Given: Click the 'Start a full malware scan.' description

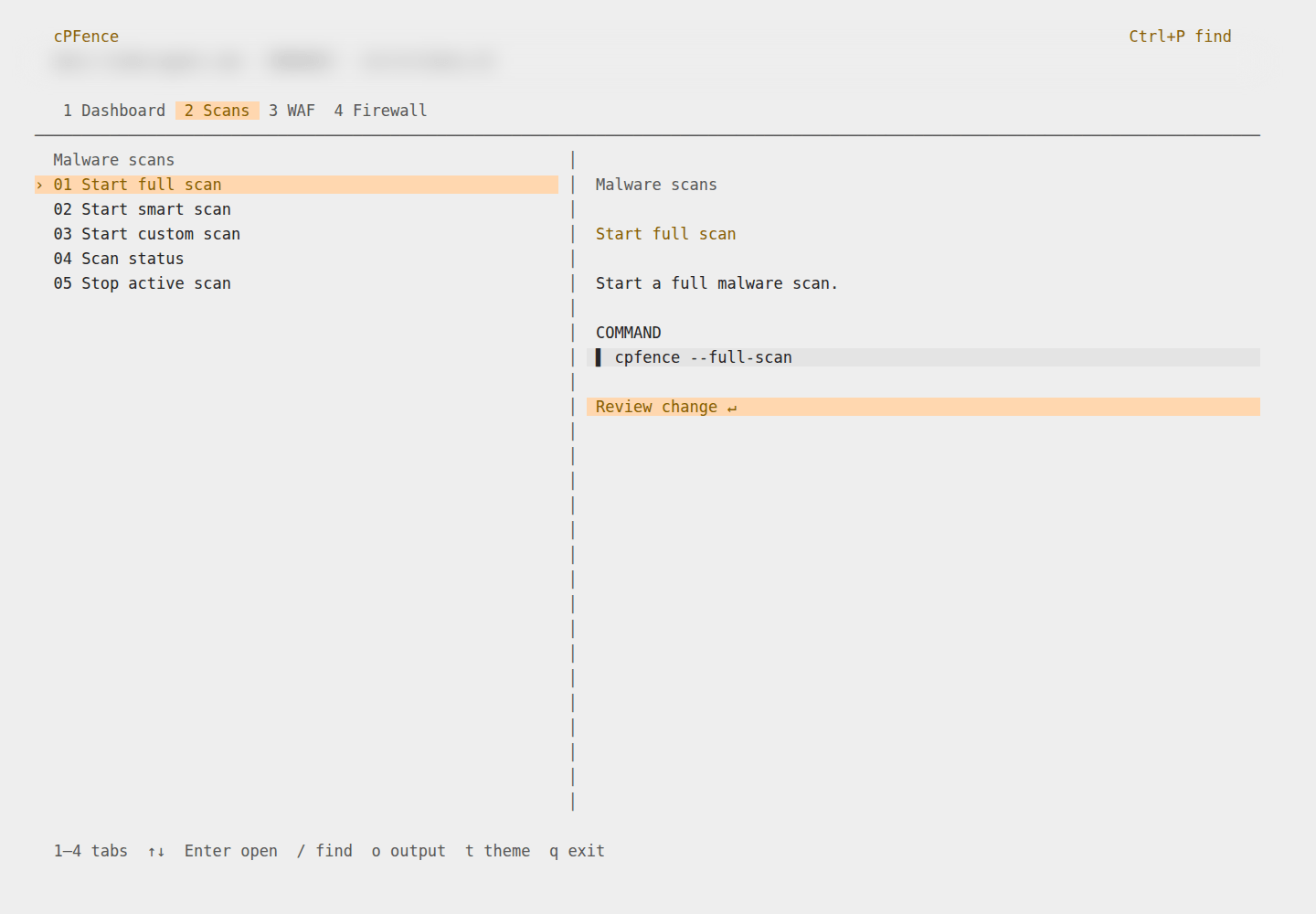Looking at the screenshot, I should click(x=716, y=283).
